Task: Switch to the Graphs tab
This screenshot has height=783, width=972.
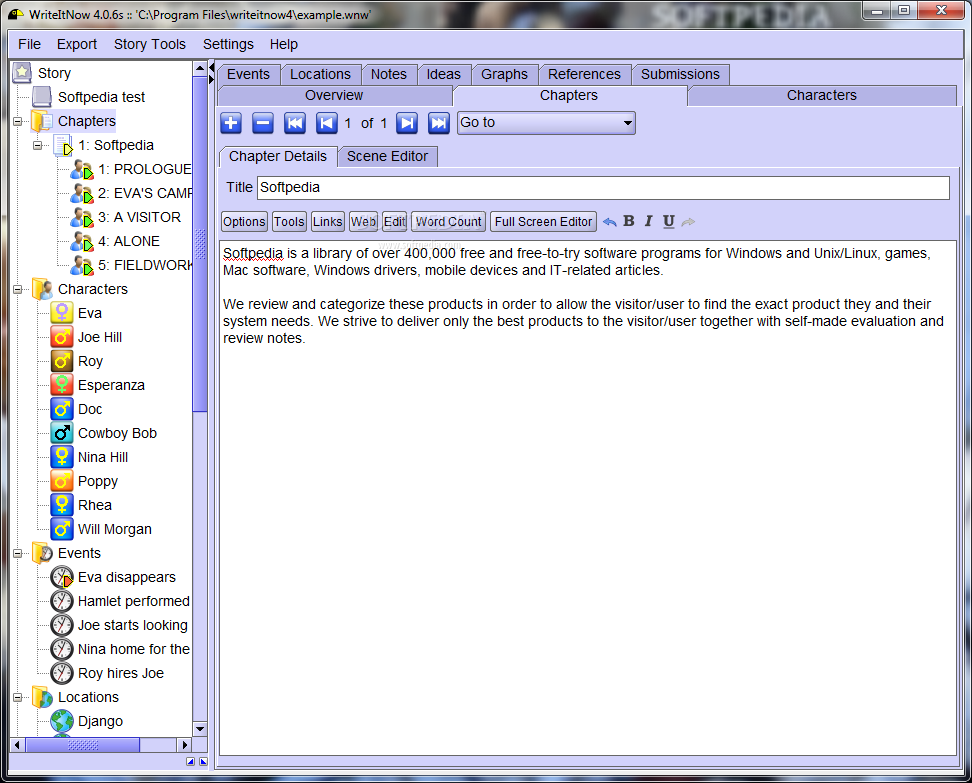Action: click(x=504, y=74)
